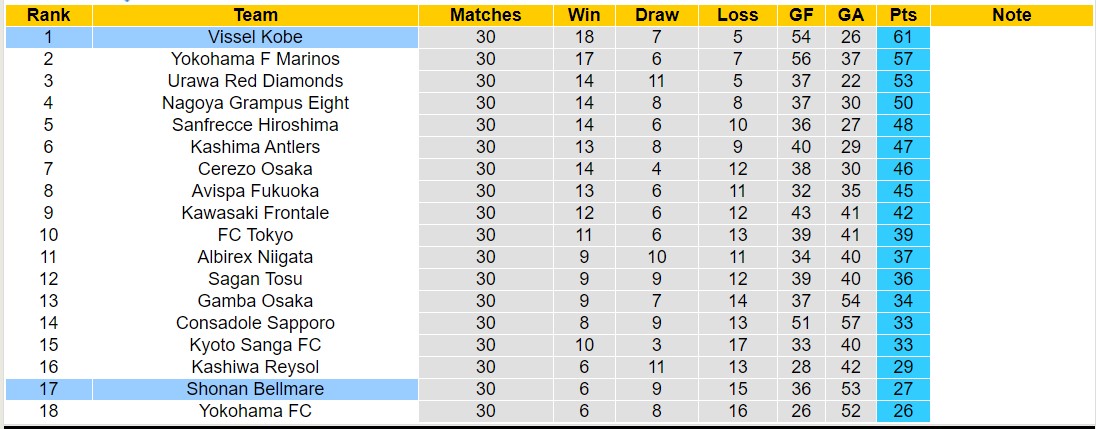Image resolution: width=1096 pixels, height=429 pixels.
Task: Click the Team column header
Action: coord(255,15)
